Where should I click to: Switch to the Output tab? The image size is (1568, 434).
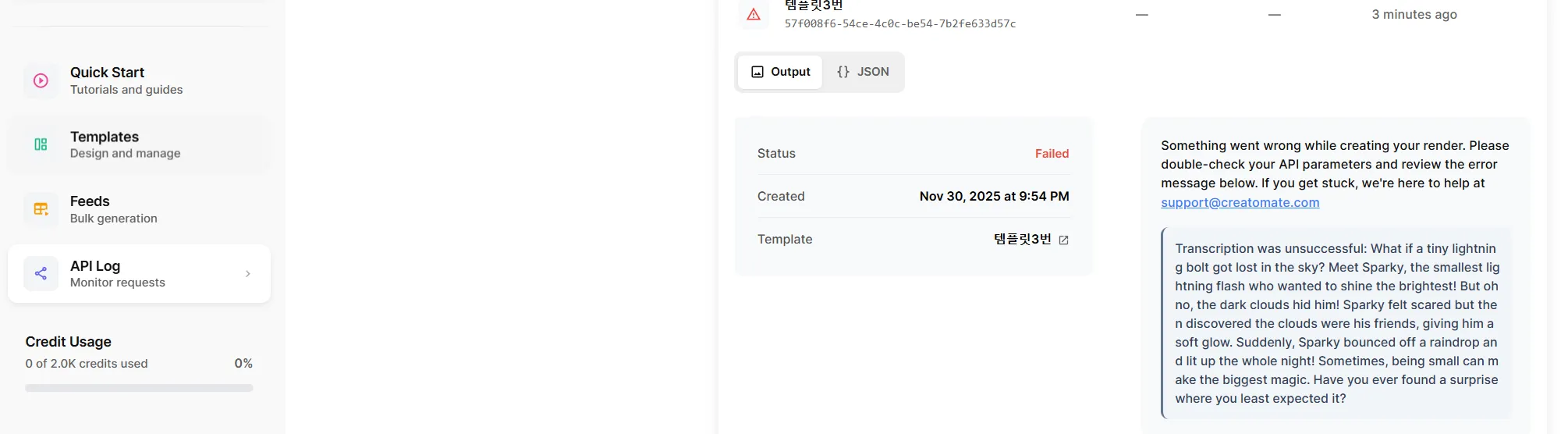coord(780,72)
